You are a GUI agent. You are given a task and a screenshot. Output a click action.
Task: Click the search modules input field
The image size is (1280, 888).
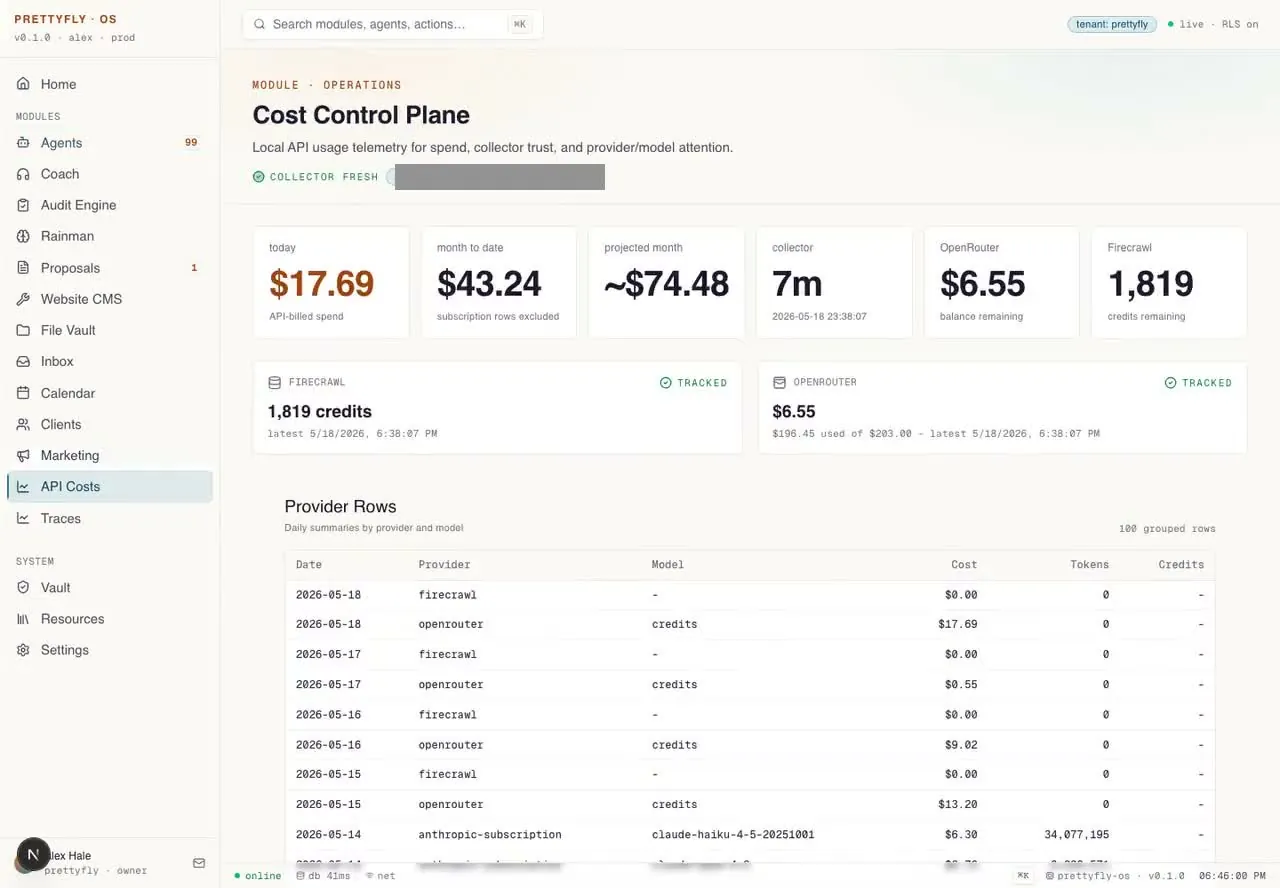(x=392, y=24)
